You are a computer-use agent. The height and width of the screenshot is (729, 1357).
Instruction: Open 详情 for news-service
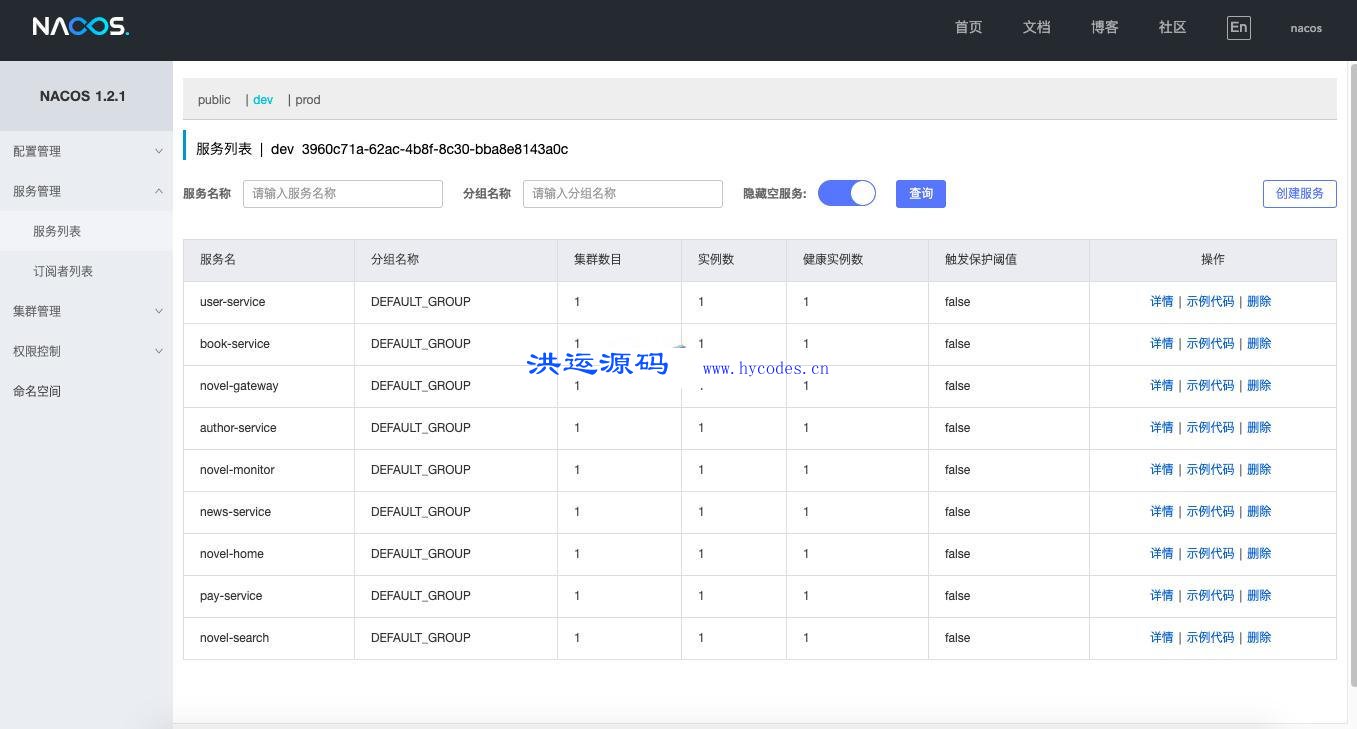pyautogui.click(x=1161, y=511)
